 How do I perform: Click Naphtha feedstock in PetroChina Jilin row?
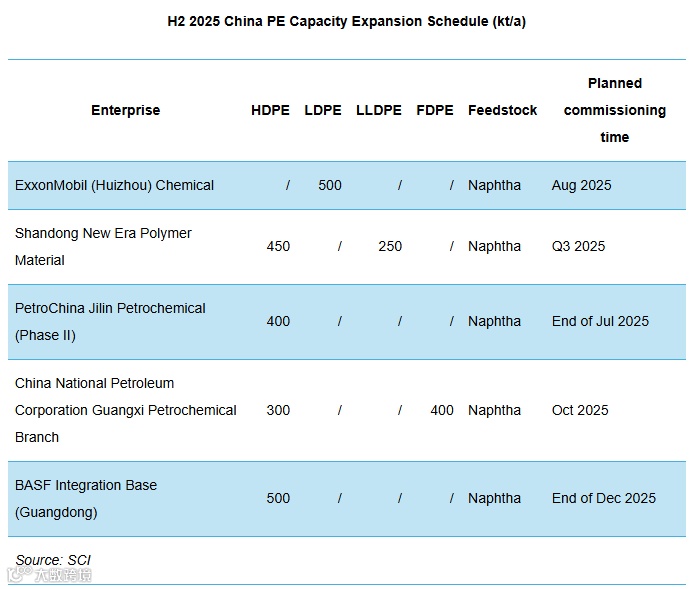pyautogui.click(x=494, y=321)
